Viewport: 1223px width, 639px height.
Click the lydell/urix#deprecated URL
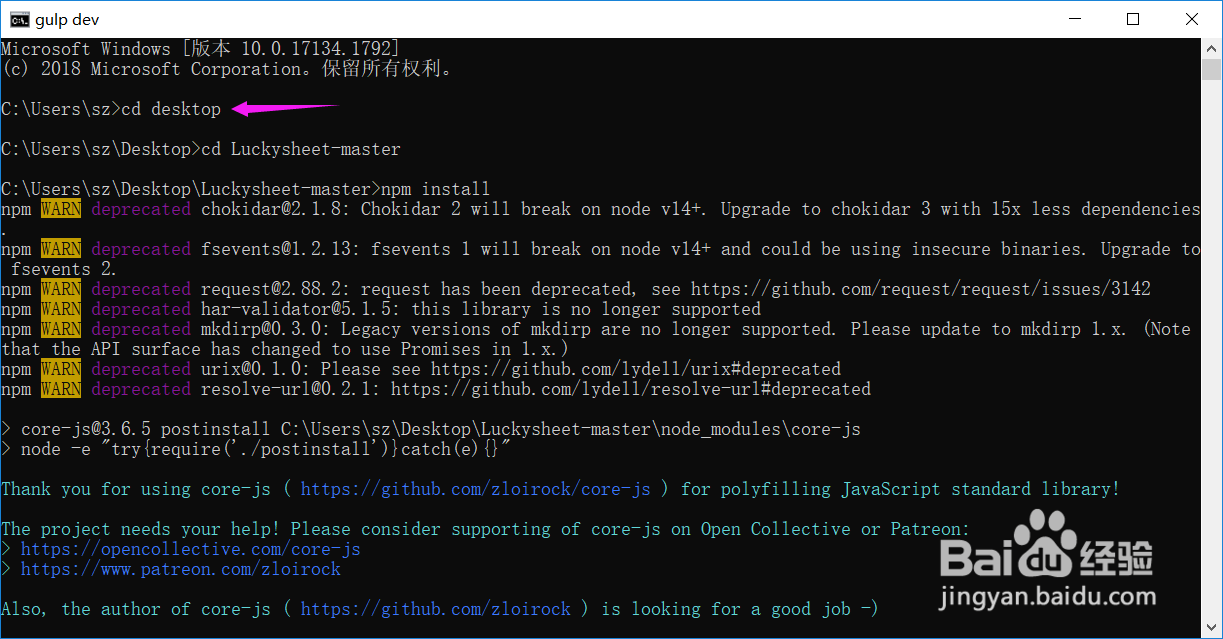pyautogui.click(x=636, y=369)
